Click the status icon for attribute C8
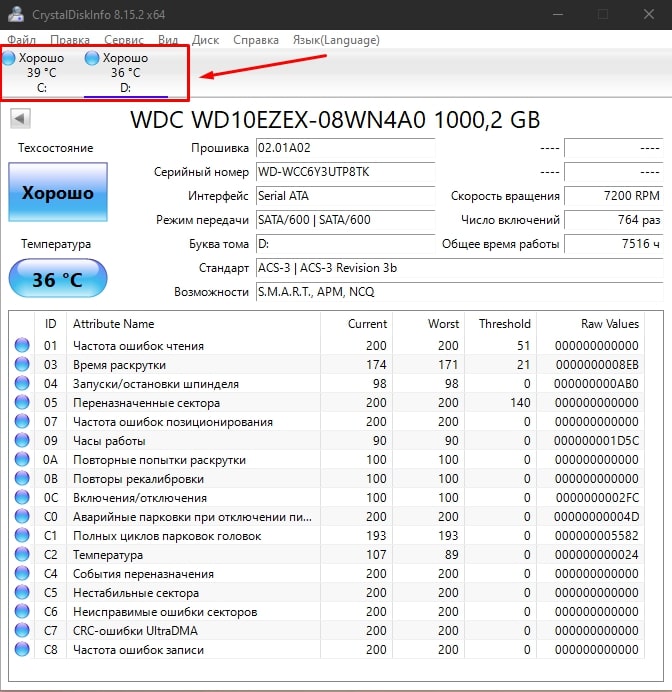 22,649
